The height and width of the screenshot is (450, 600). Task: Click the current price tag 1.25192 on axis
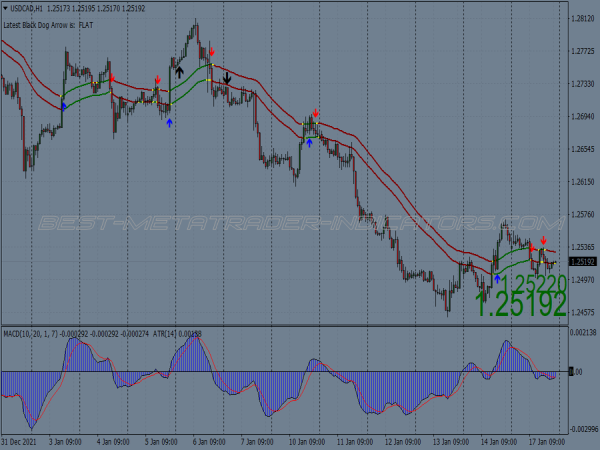click(x=583, y=262)
